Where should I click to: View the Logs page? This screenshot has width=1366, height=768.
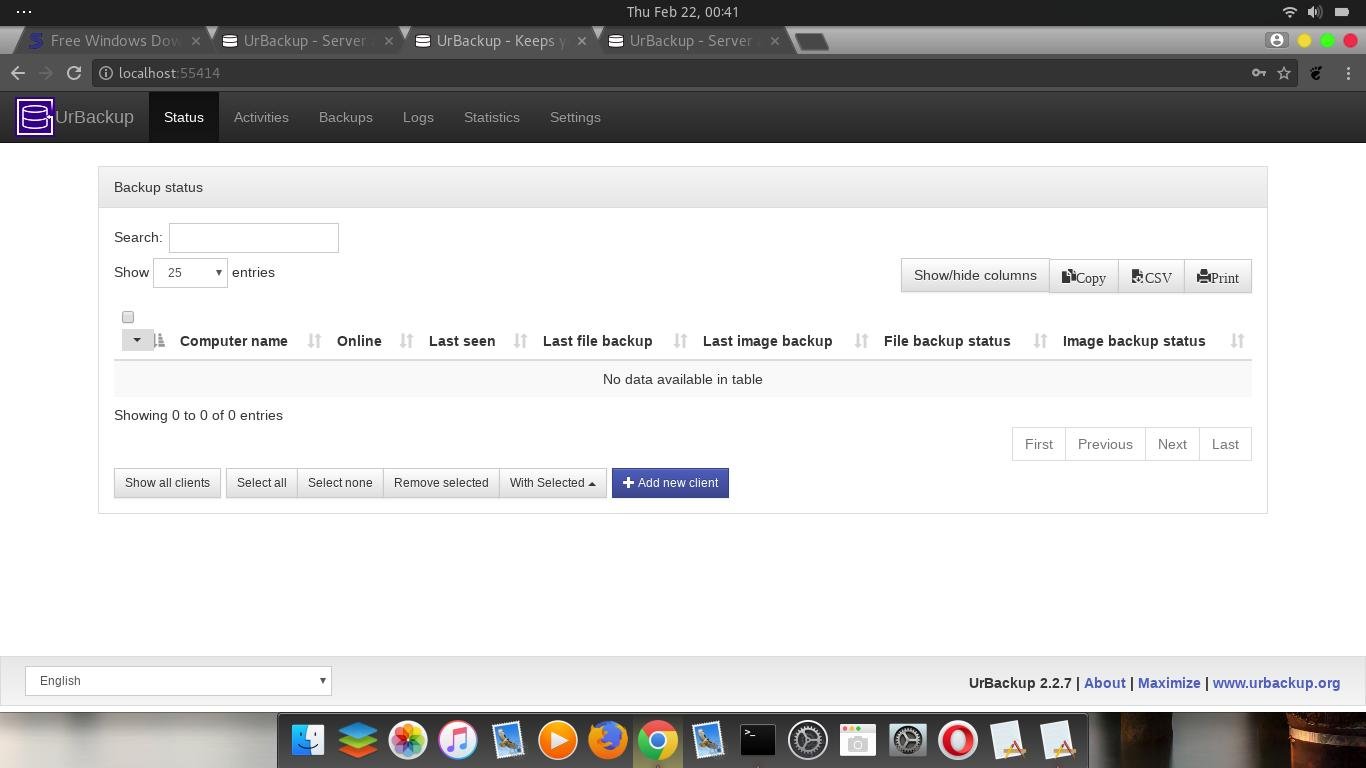point(418,117)
